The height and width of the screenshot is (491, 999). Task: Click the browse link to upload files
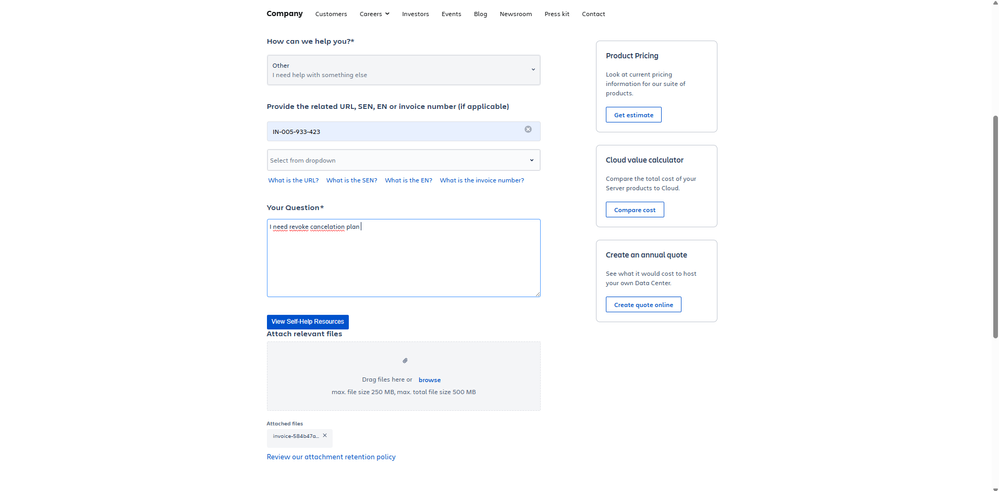click(x=429, y=380)
